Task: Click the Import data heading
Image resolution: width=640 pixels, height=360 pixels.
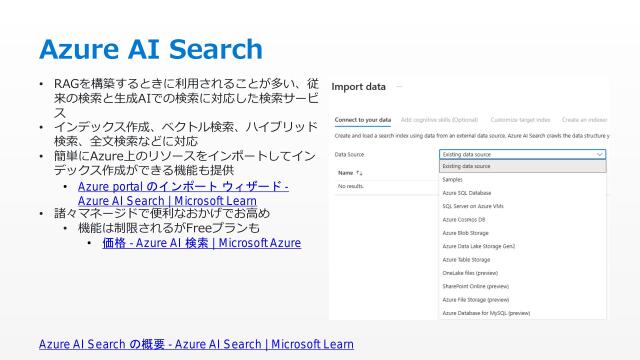Action: click(x=358, y=87)
